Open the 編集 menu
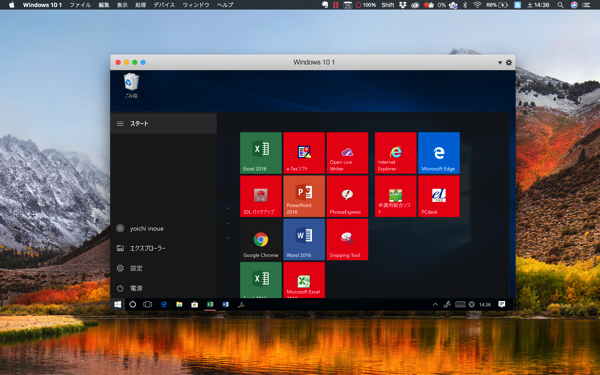This screenshot has width=600, height=375. (104, 5)
